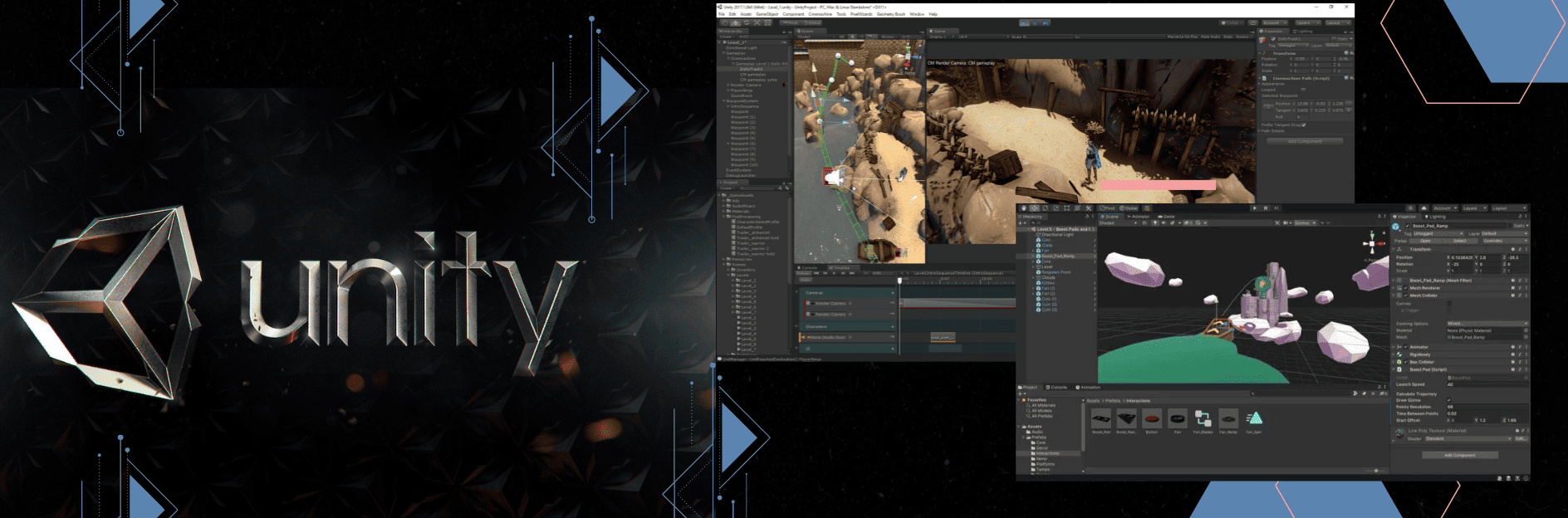
Task: Click the Boost_Pad prefab thumbnail
Action: coord(1101,418)
